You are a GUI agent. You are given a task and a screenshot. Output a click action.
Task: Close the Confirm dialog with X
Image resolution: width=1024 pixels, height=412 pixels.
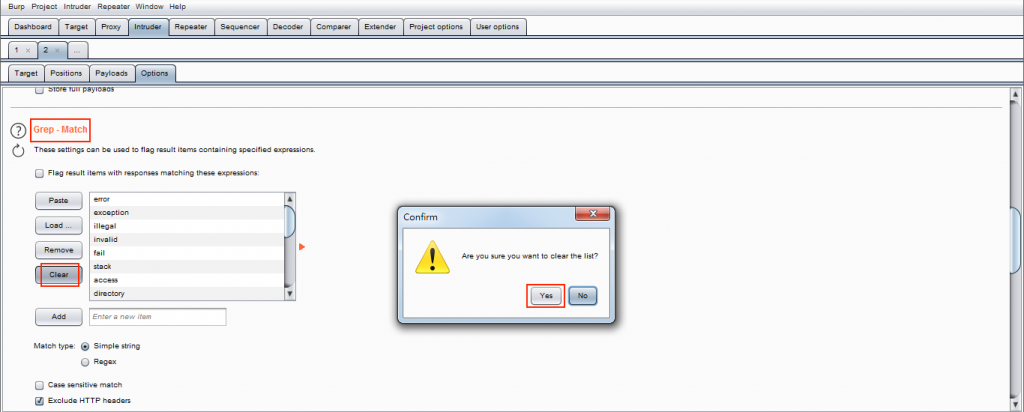point(592,214)
